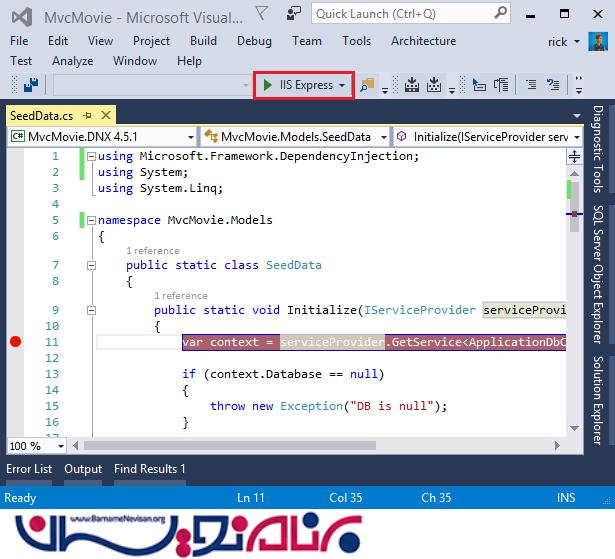The image size is (615, 559).
Task: Click the feedback icon in title bar
Action: tap(293, 14)
